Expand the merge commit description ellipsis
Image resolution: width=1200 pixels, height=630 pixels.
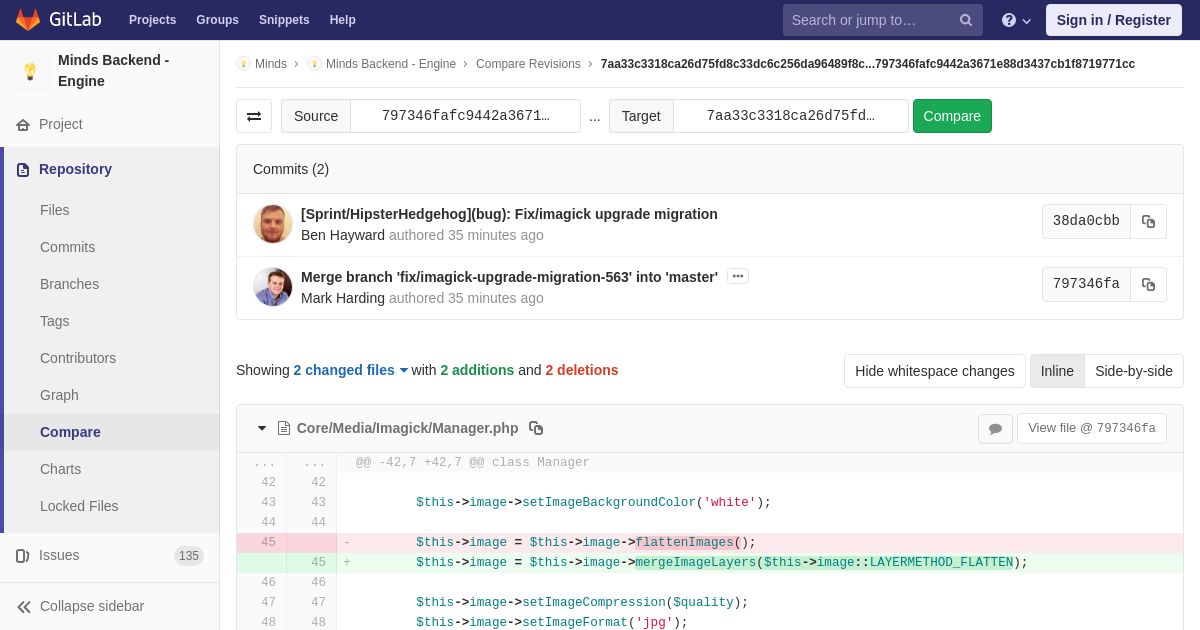click(738, 276)
